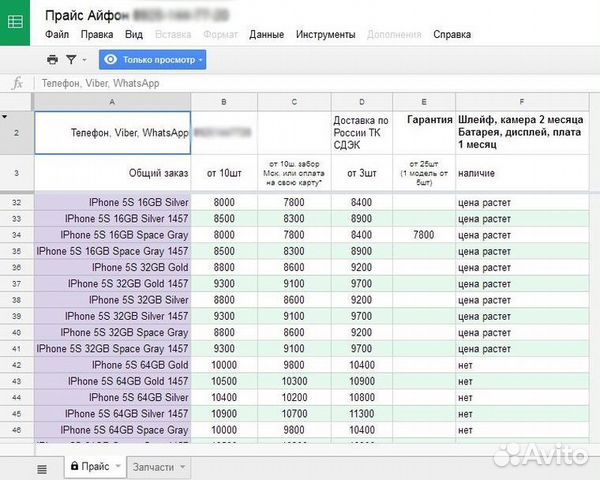
Task: Select row 2 header
Action: 16,133
